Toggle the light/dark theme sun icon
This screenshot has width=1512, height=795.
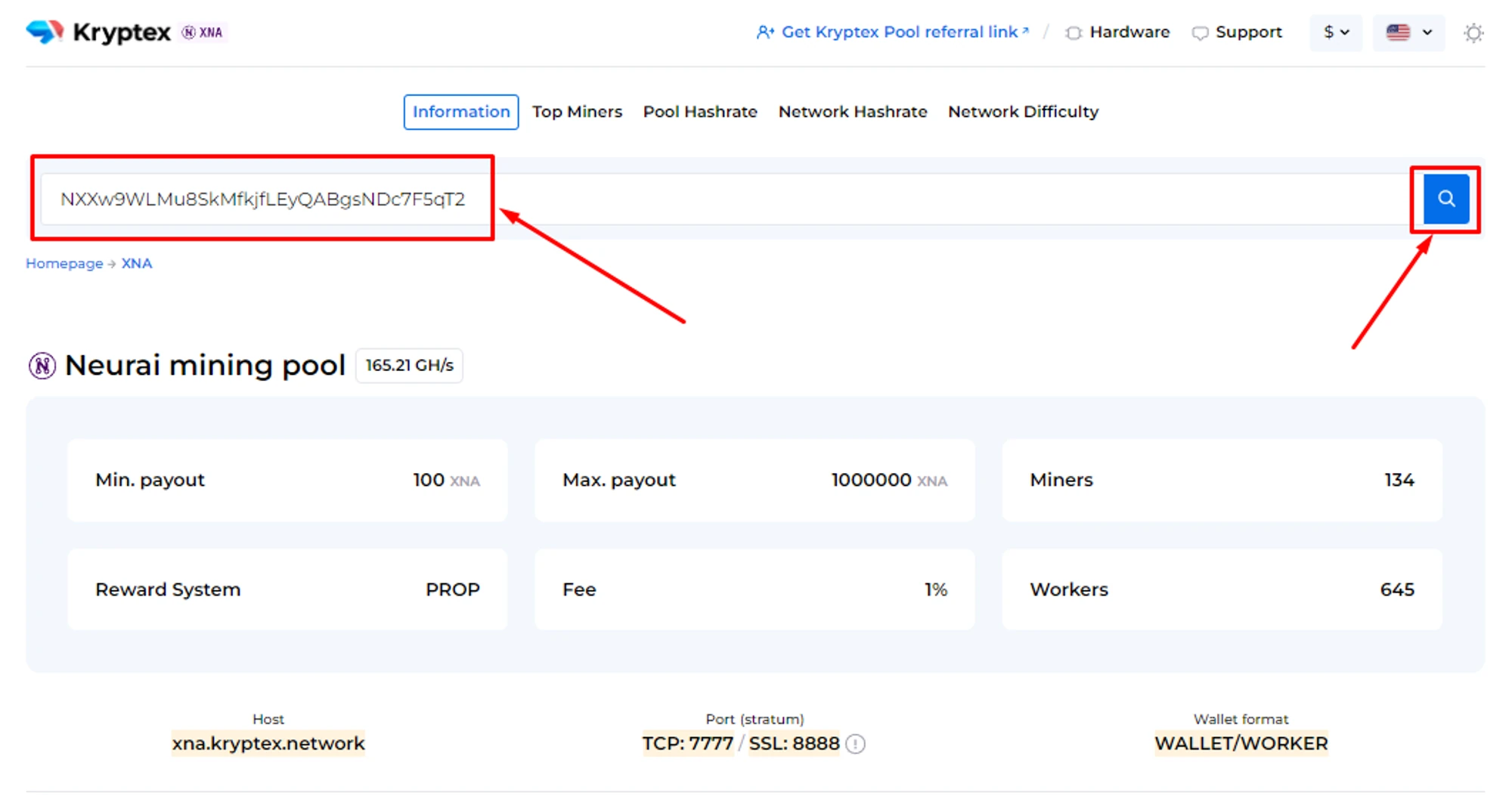pos(1473,33)
